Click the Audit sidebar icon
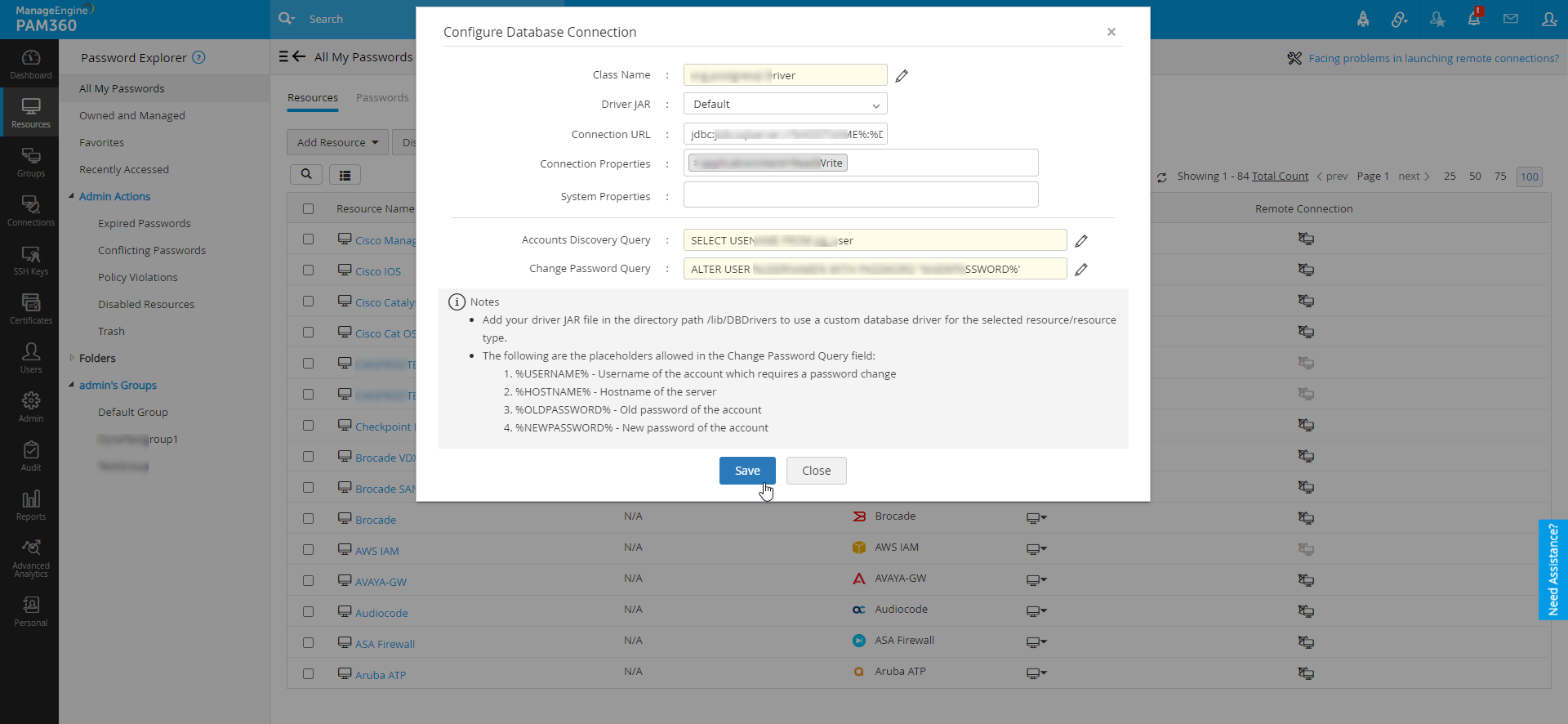The width and height of the screenshot is (1568, 724). pyautogui.click(x=31, y=456)
